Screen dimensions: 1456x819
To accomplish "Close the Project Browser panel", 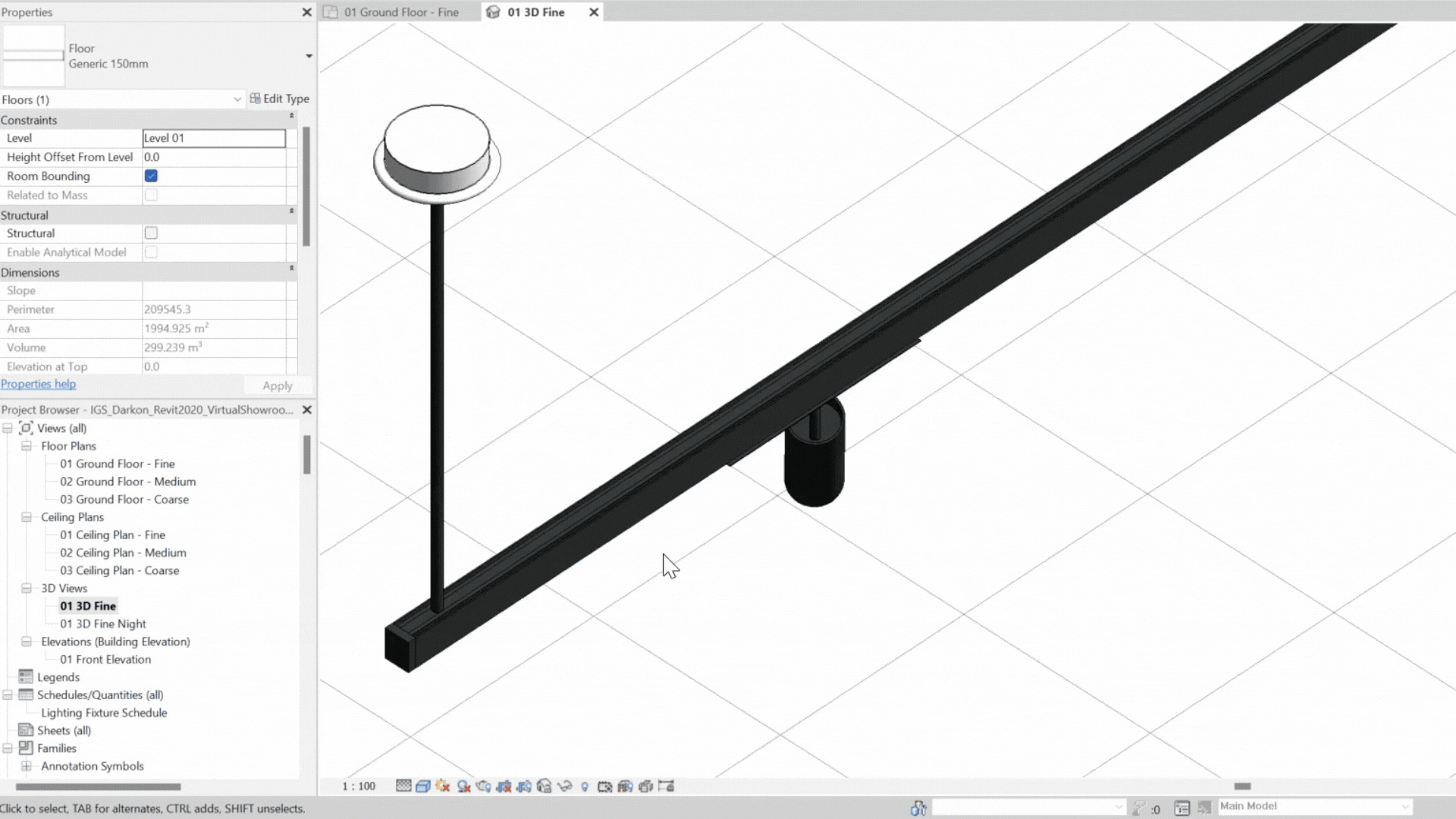I will pos(307,409).
